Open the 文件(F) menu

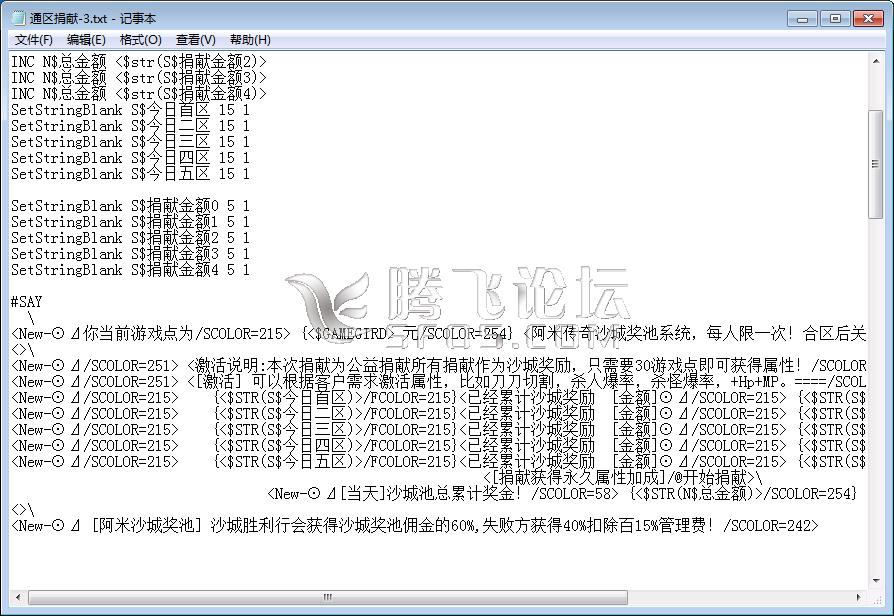[x=33, y=40]
